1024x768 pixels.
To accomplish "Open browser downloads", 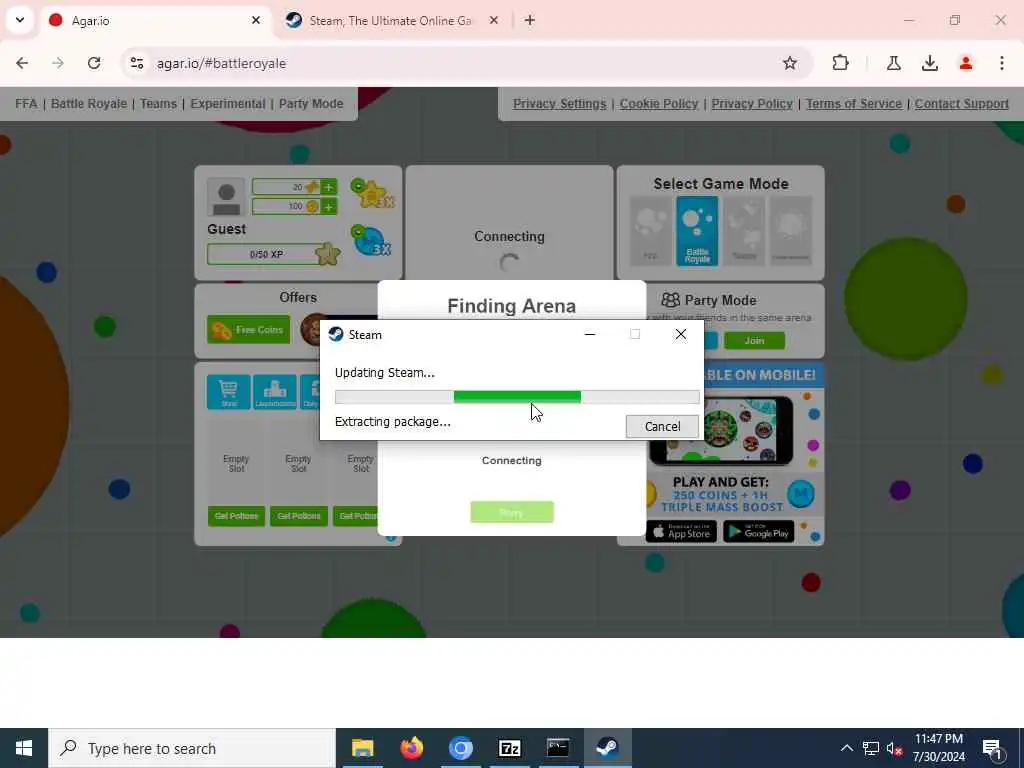I will pos(930,63).
